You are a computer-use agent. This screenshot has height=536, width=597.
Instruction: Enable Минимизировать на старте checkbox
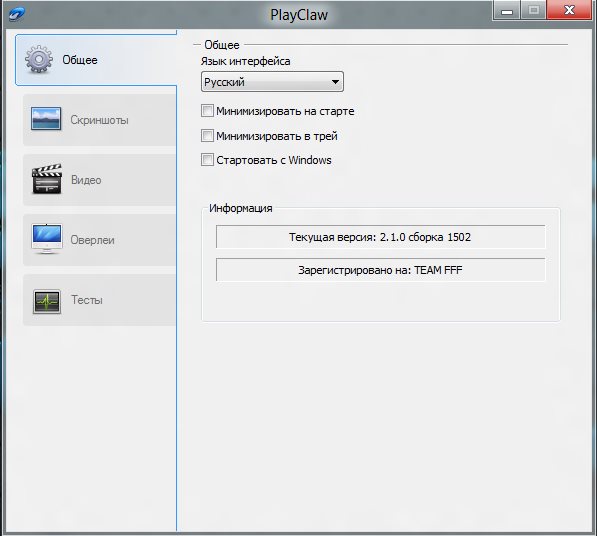click(x=207, y=111)
